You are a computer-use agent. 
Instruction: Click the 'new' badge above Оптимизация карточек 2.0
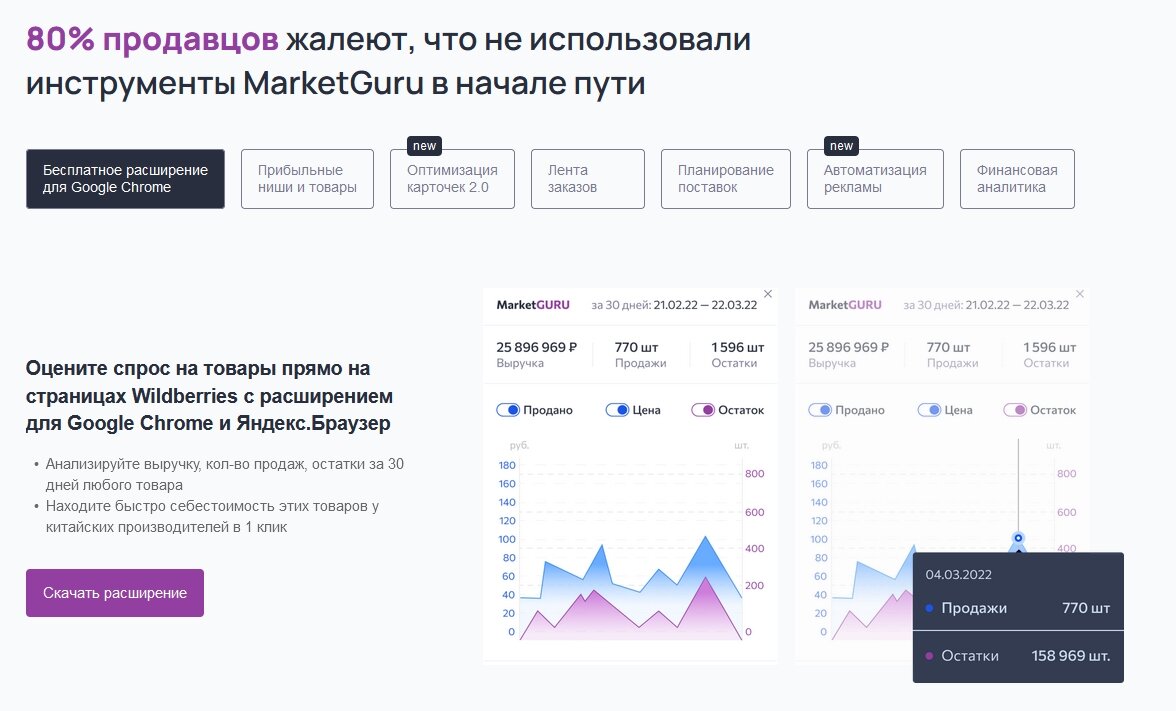pos(424,145)
